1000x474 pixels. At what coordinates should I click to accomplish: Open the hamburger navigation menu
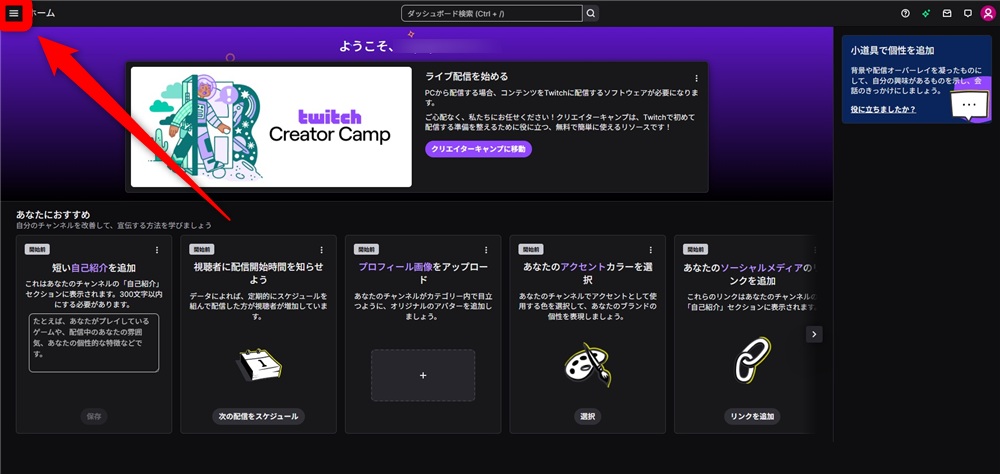point(14,13)
